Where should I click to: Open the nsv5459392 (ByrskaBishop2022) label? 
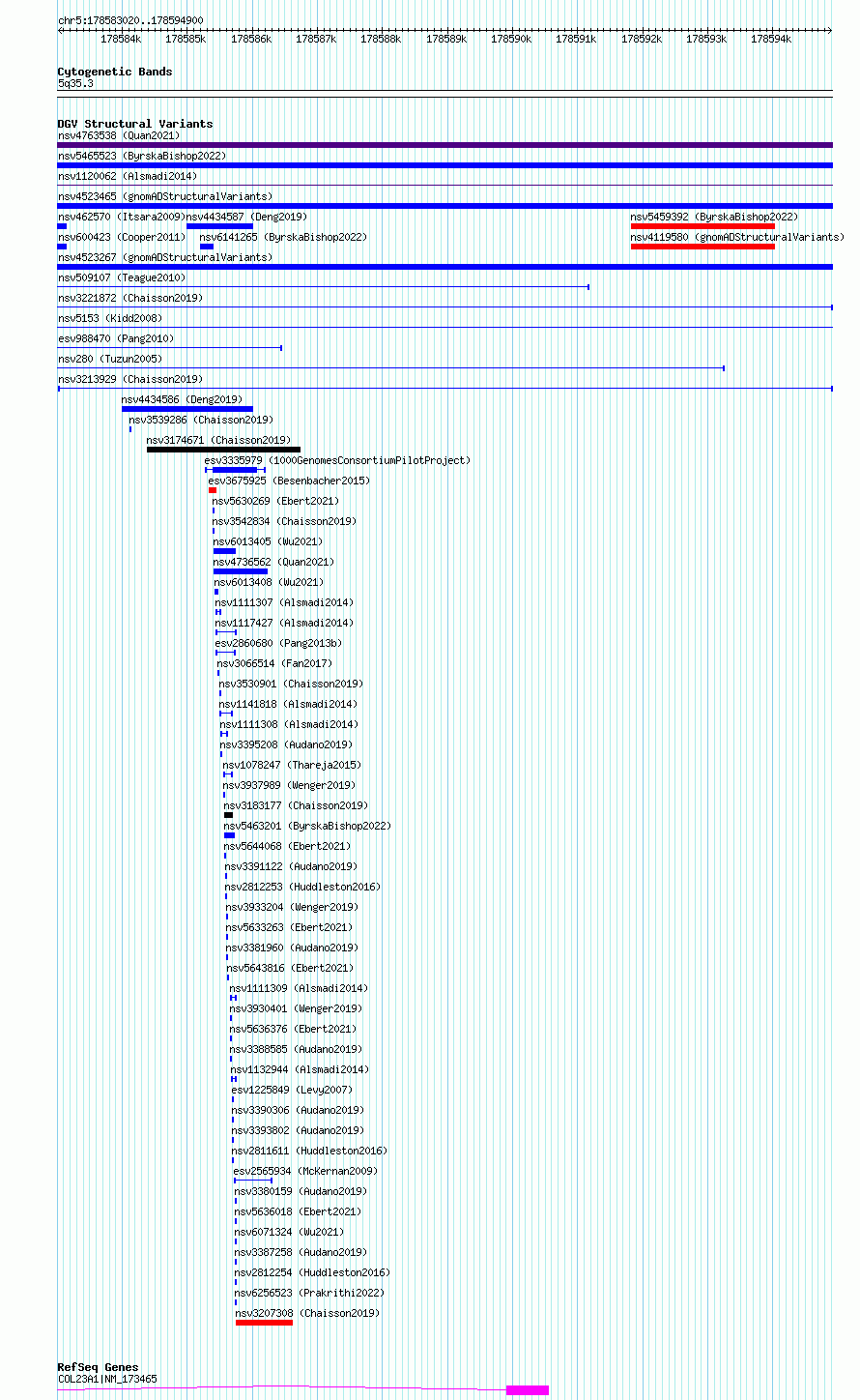click(x=715, y=217)
